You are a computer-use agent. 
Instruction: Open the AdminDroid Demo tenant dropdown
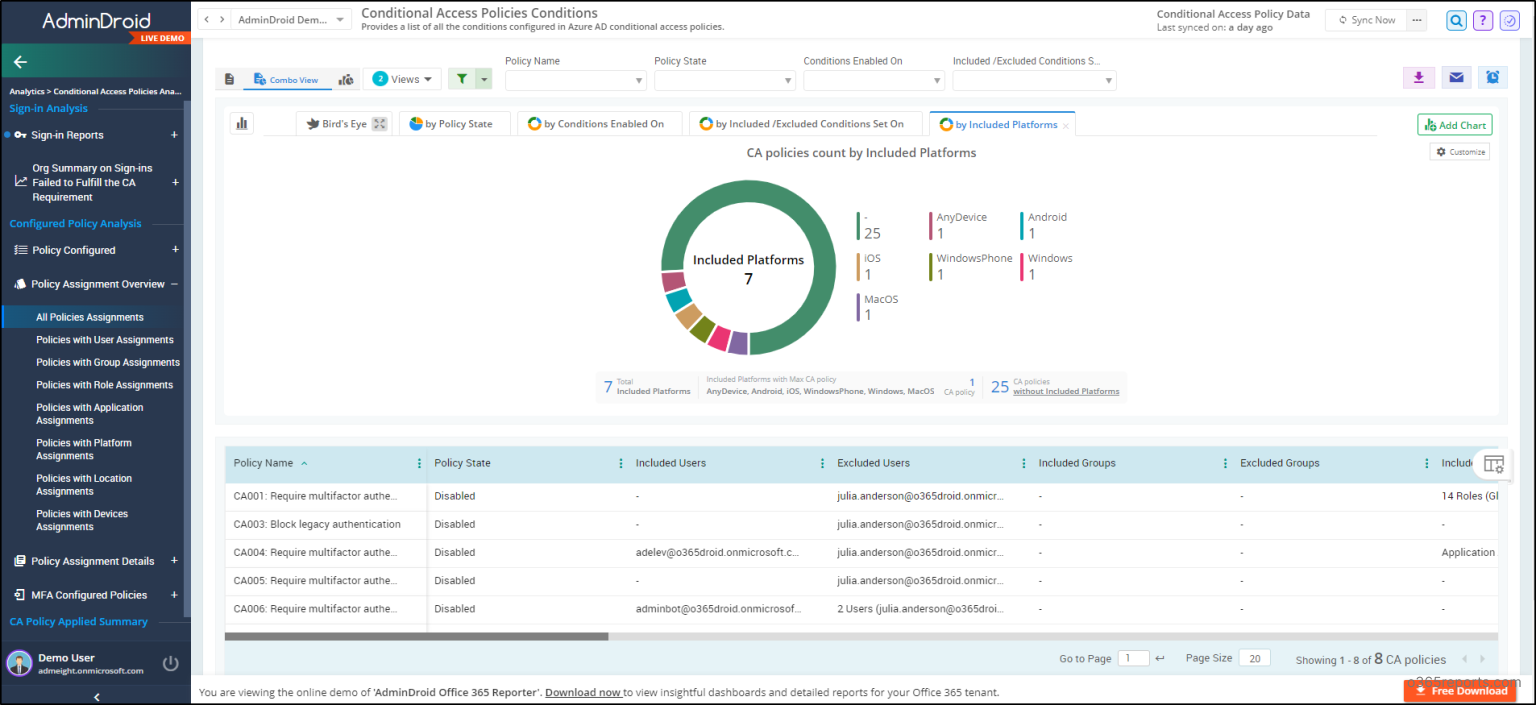tap(291, 20)
